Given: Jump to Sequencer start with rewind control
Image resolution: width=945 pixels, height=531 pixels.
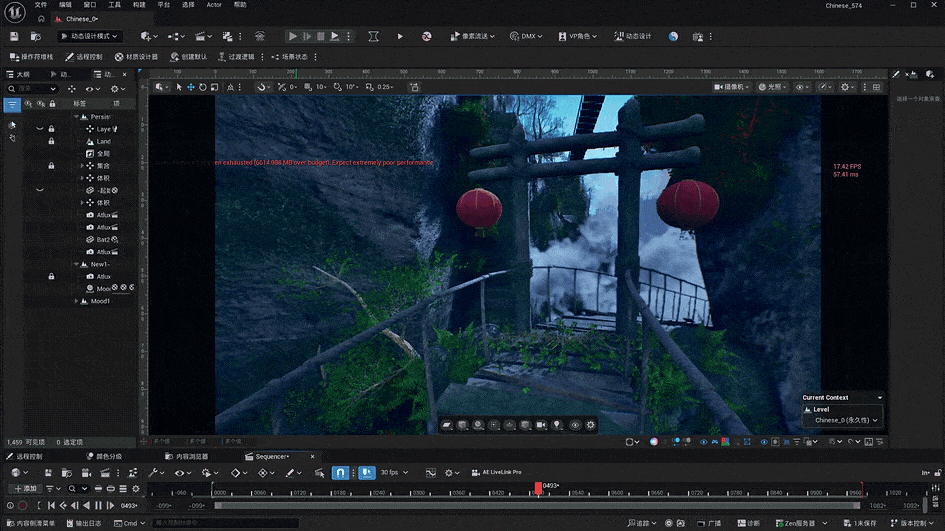Looking at the screenshot, I should 51,506.
